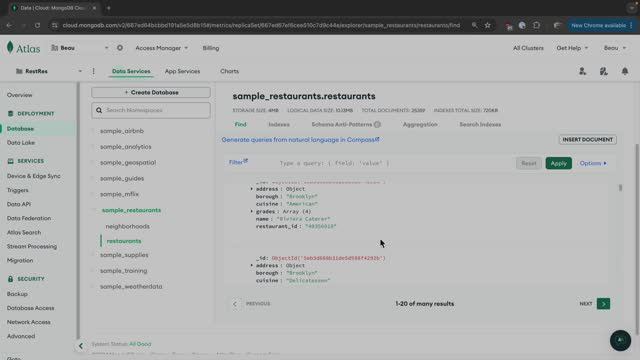Click the Create Database button

[x=151, y=93]
